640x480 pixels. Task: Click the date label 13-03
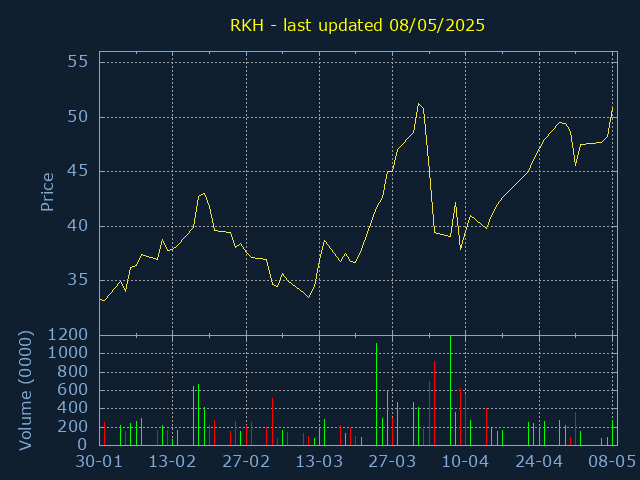pyautogui.click(x=319, y=462)
